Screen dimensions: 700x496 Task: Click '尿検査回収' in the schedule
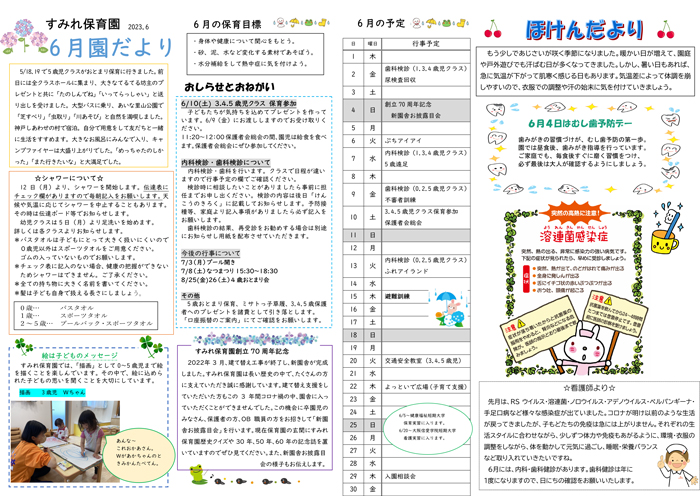400,80
